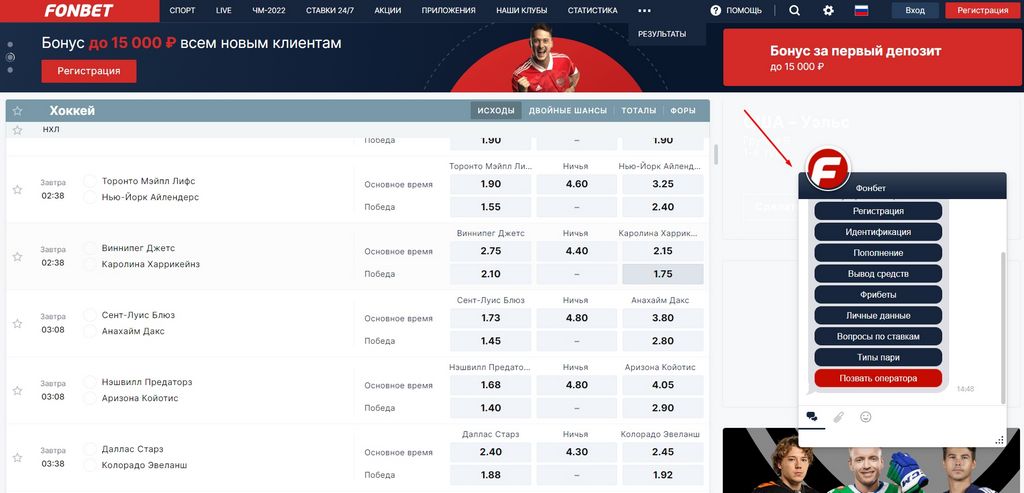The width and height of the screenshot is (1024, 493).
Task: Click Пополнение option in the chat
Action: coord(878,253)
